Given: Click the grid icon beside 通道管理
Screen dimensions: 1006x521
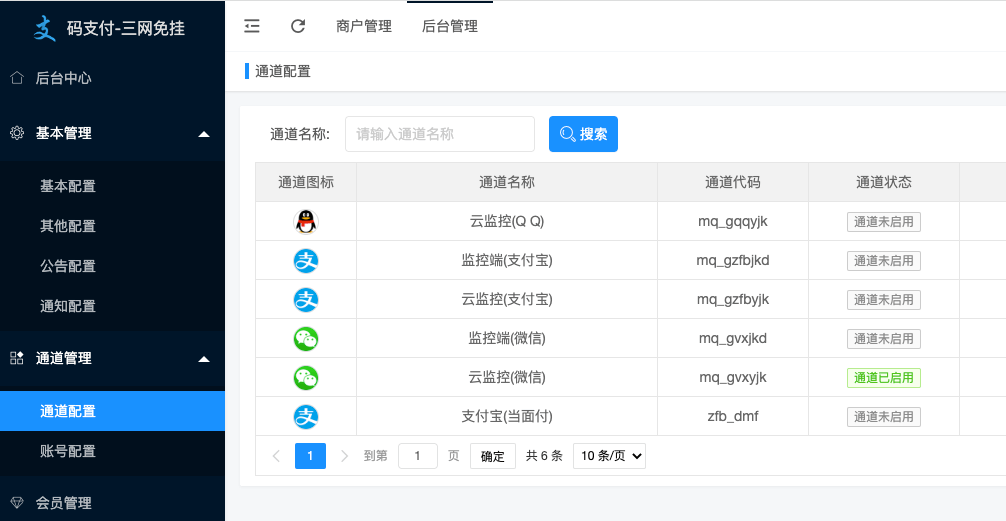Looking at the screenshot, I should click(x=17, y=358).
